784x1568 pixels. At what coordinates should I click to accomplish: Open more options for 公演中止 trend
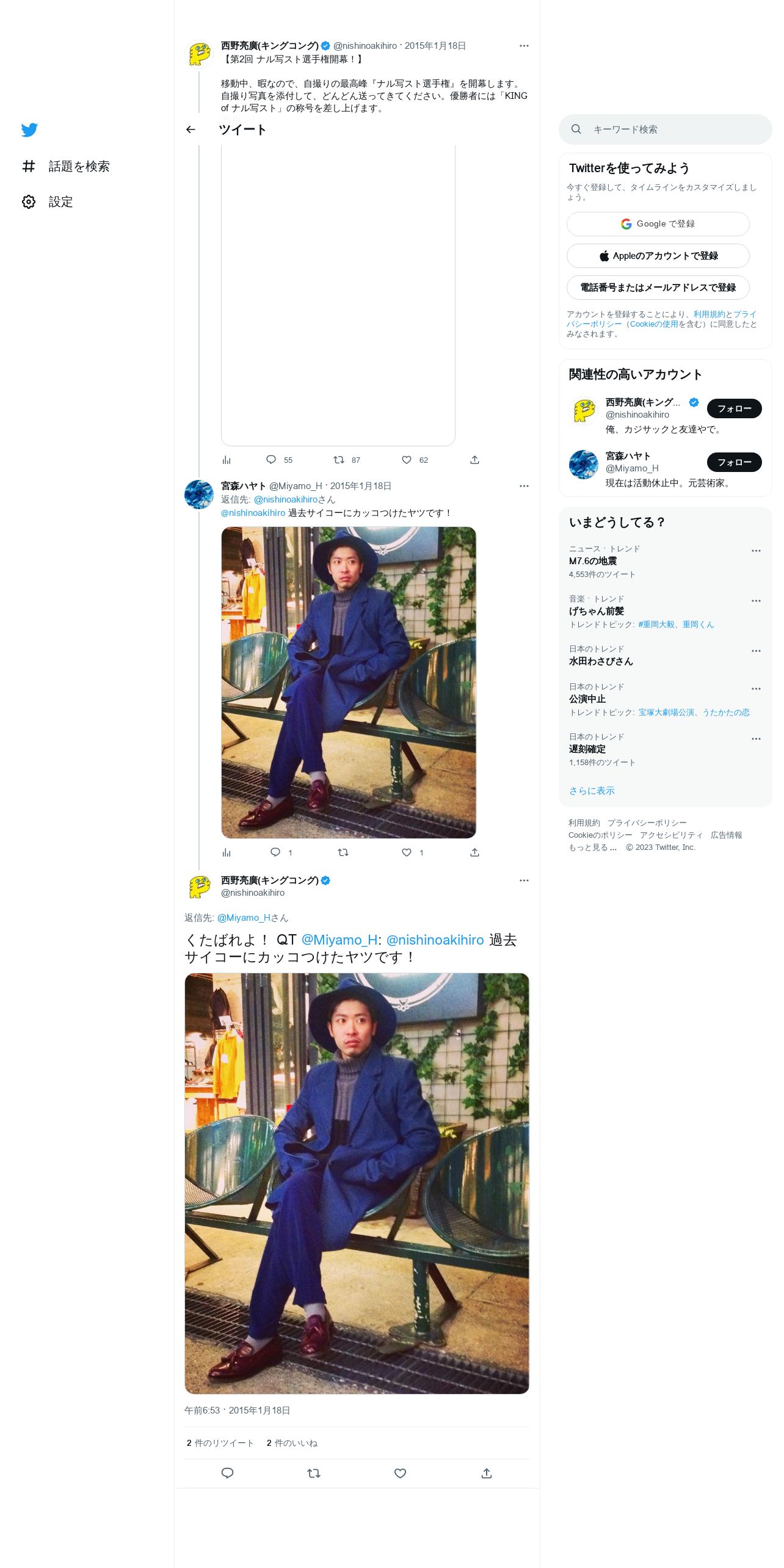click(756, 689)
